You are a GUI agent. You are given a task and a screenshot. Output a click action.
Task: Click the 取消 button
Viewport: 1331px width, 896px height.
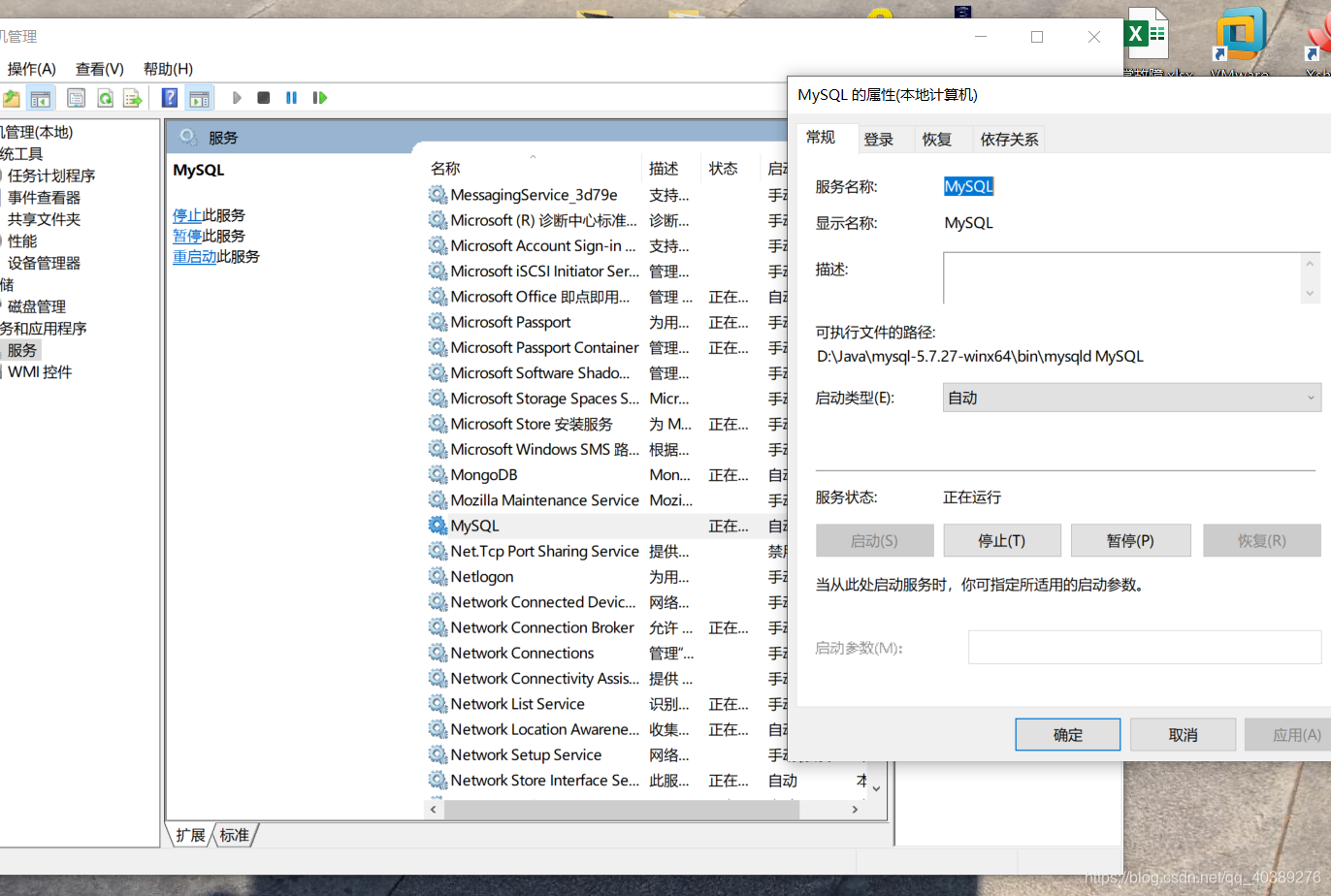(1184, 735)
